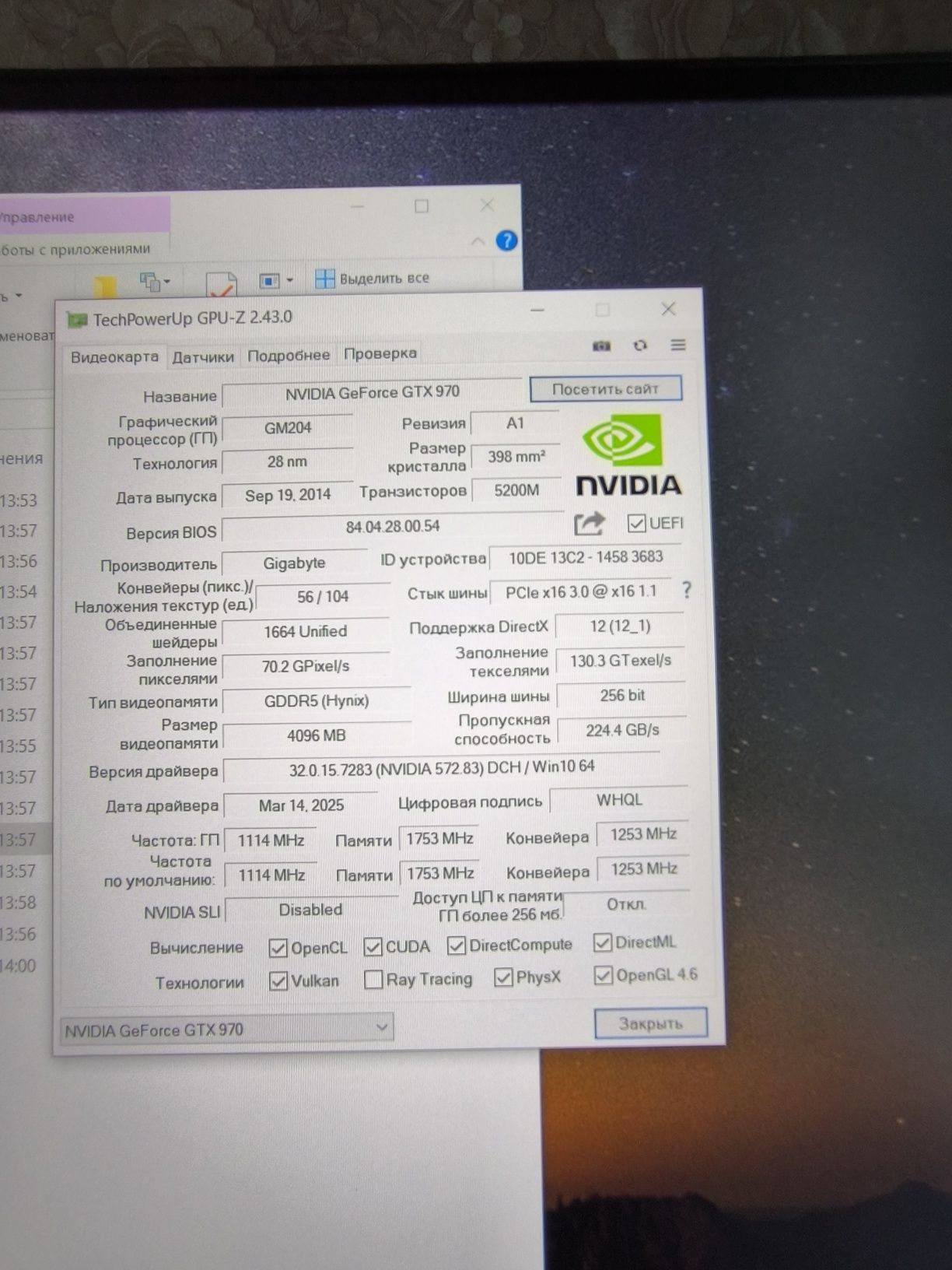Click the 'GDDR5 (Hynix)' memory type value
Viewport: 952px width, 1270px height.
pos(317,700)
